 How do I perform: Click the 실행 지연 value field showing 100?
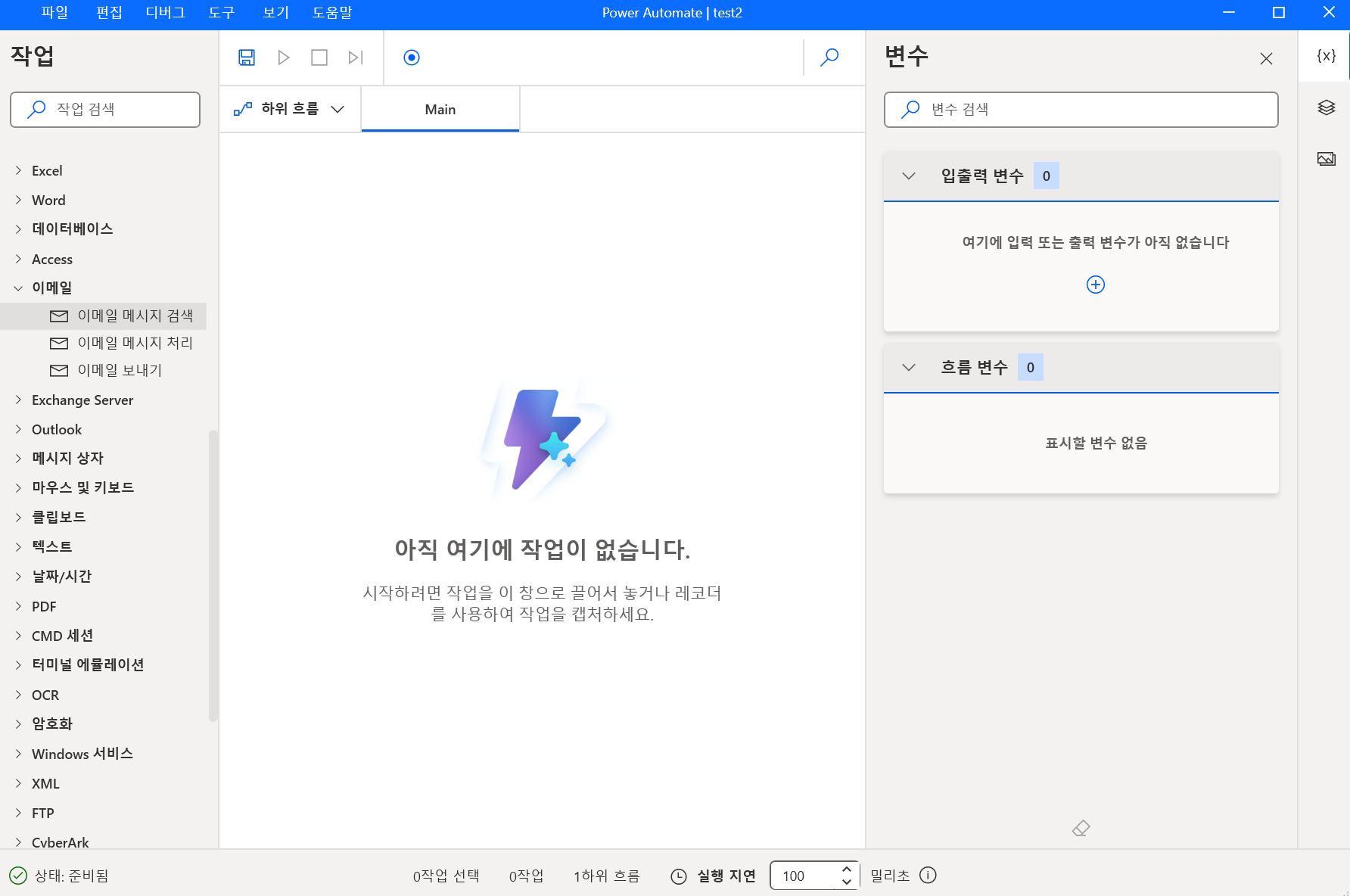click(x=805, y=876)
